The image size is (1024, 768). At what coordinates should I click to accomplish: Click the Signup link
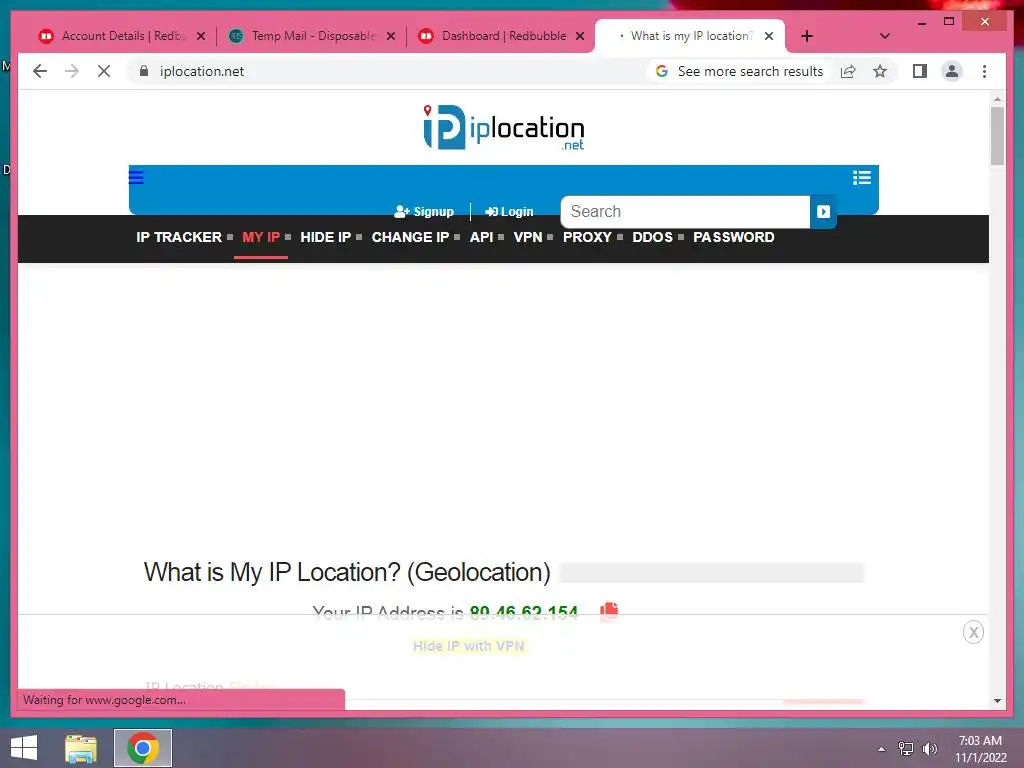click(x=424, y=212)
